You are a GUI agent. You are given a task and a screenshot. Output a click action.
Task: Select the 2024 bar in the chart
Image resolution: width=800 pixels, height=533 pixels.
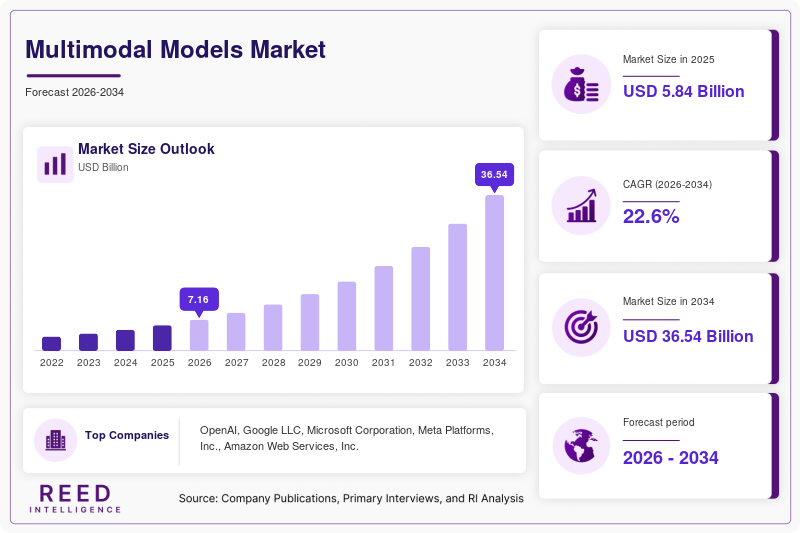126,340
